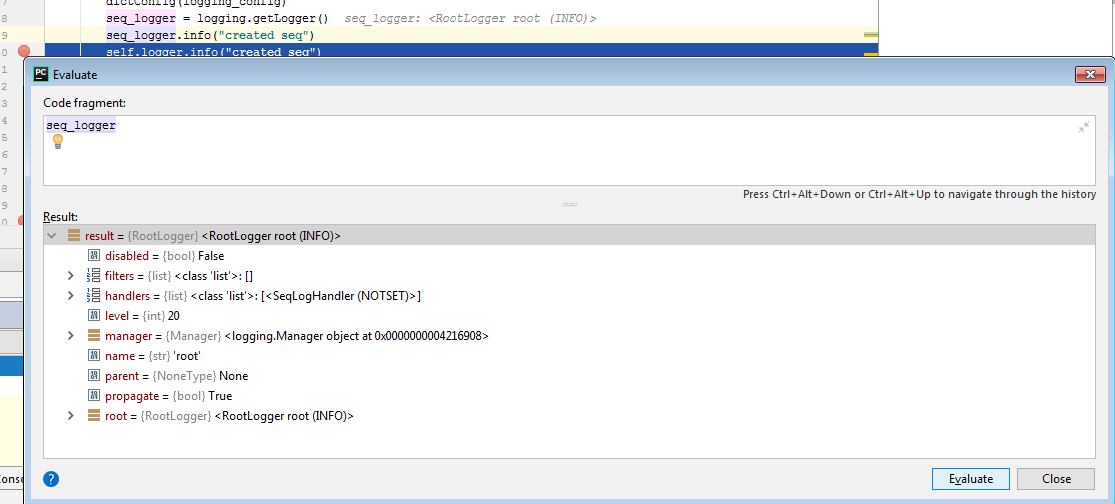Screen dimensions: 1115x504
Task: Expand the root RootLogger node
Action: coord(70,415)
